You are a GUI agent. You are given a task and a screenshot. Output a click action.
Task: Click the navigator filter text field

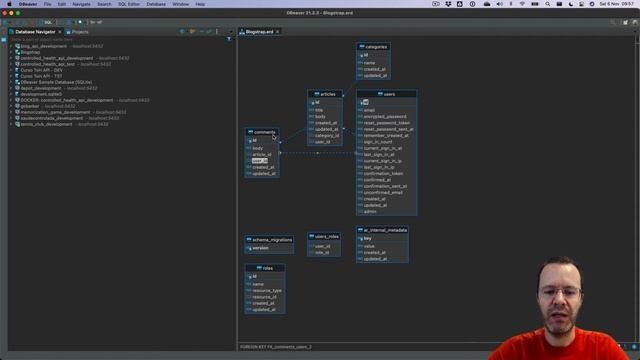116,40
